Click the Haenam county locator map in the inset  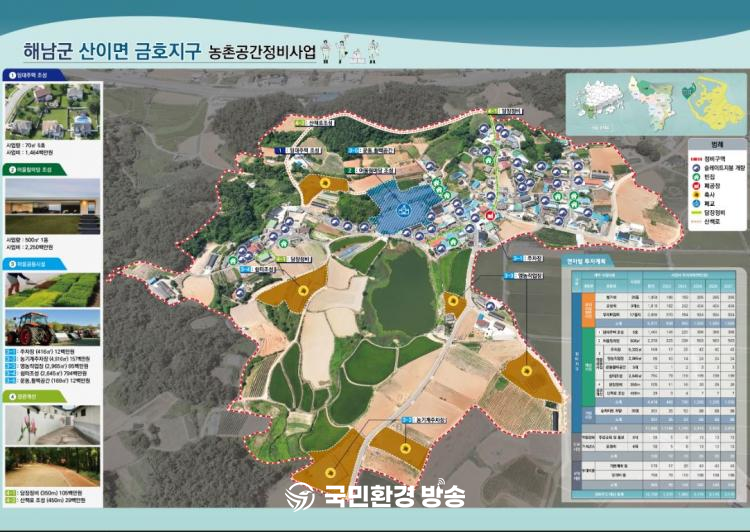tap(651, 103)
